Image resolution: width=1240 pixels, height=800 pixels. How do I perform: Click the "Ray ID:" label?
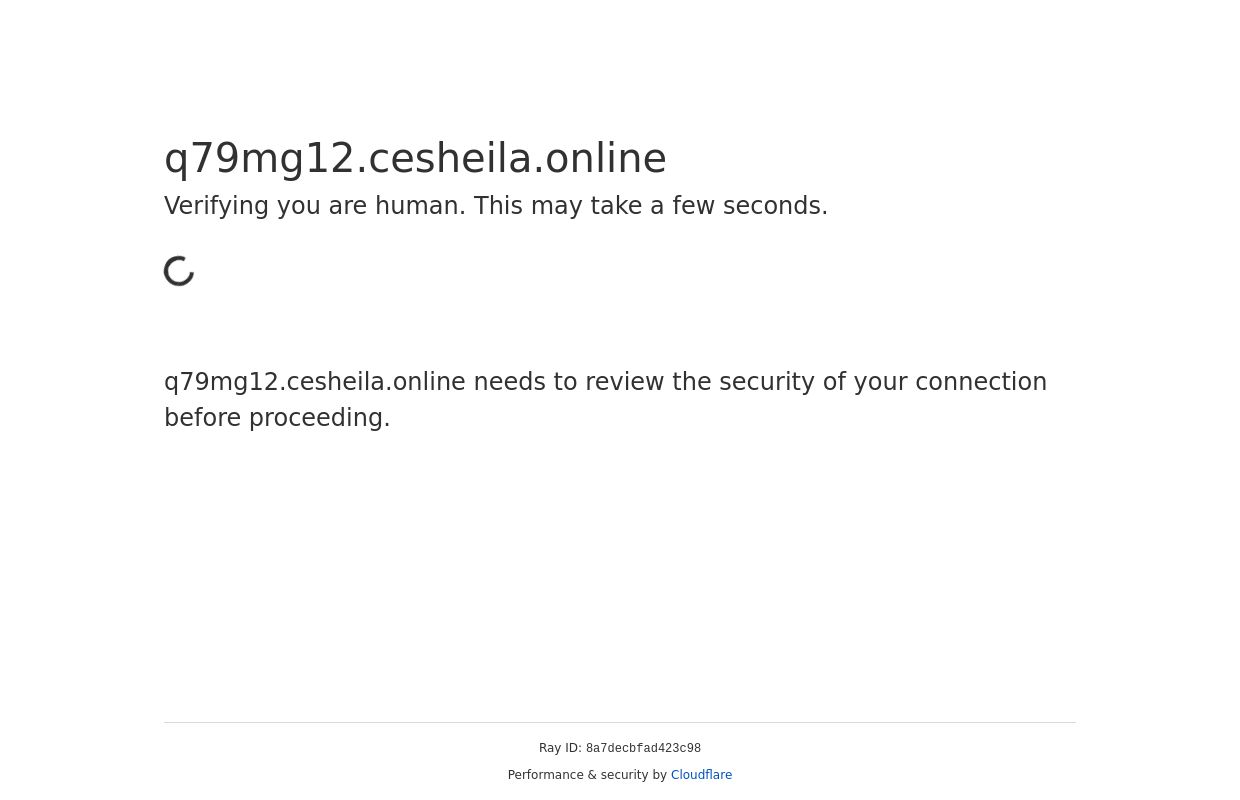pyautogui.click(x=560, y=748)
